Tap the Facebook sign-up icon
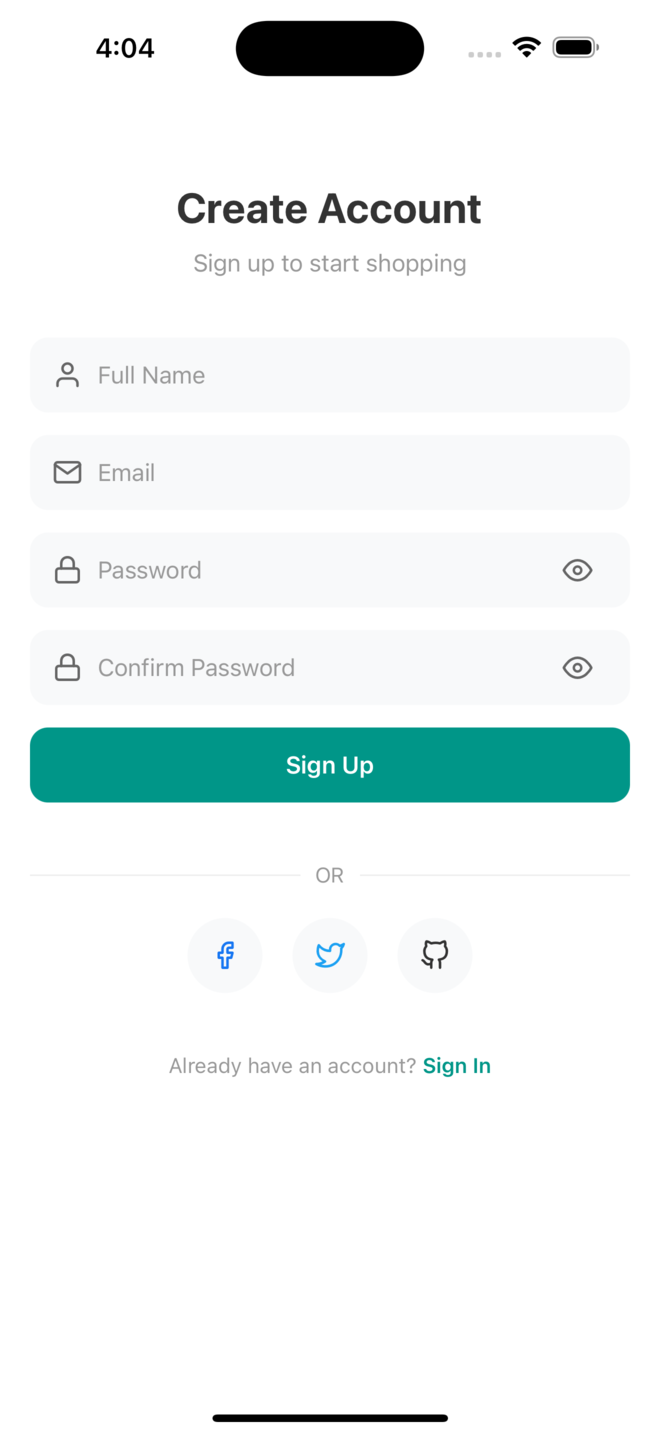Viewport: 660px width, 1434px height. (x=225, y=955)
